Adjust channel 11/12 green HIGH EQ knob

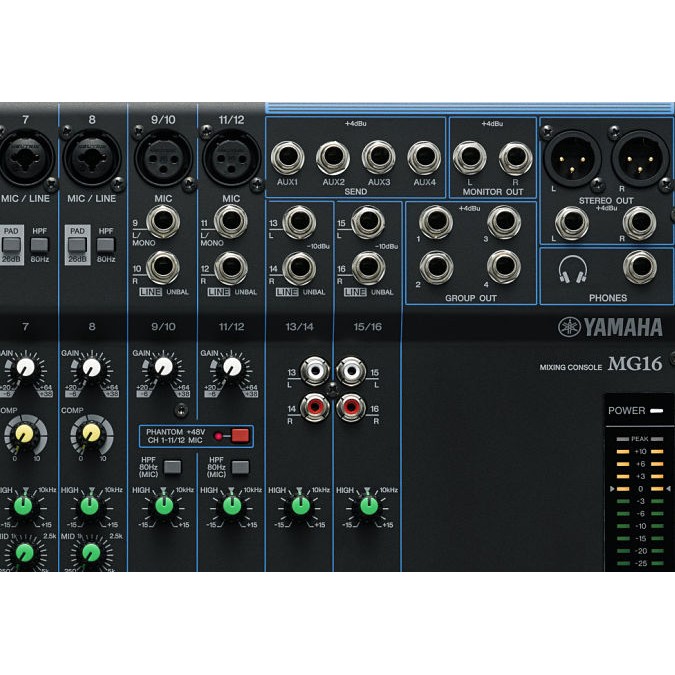232,506
